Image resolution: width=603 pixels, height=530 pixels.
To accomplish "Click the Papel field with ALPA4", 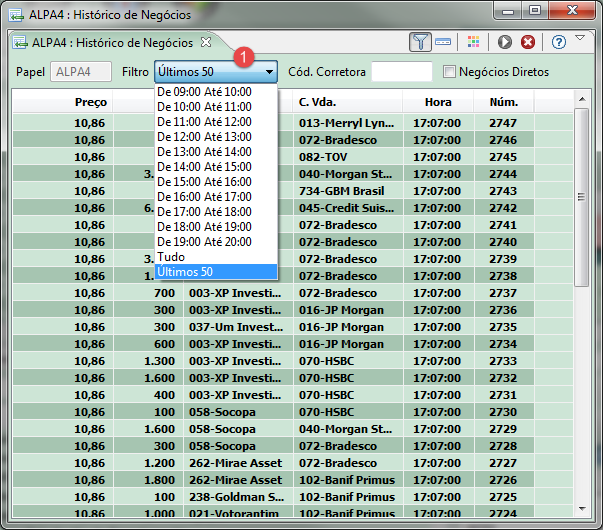I will tap(81, 72).
